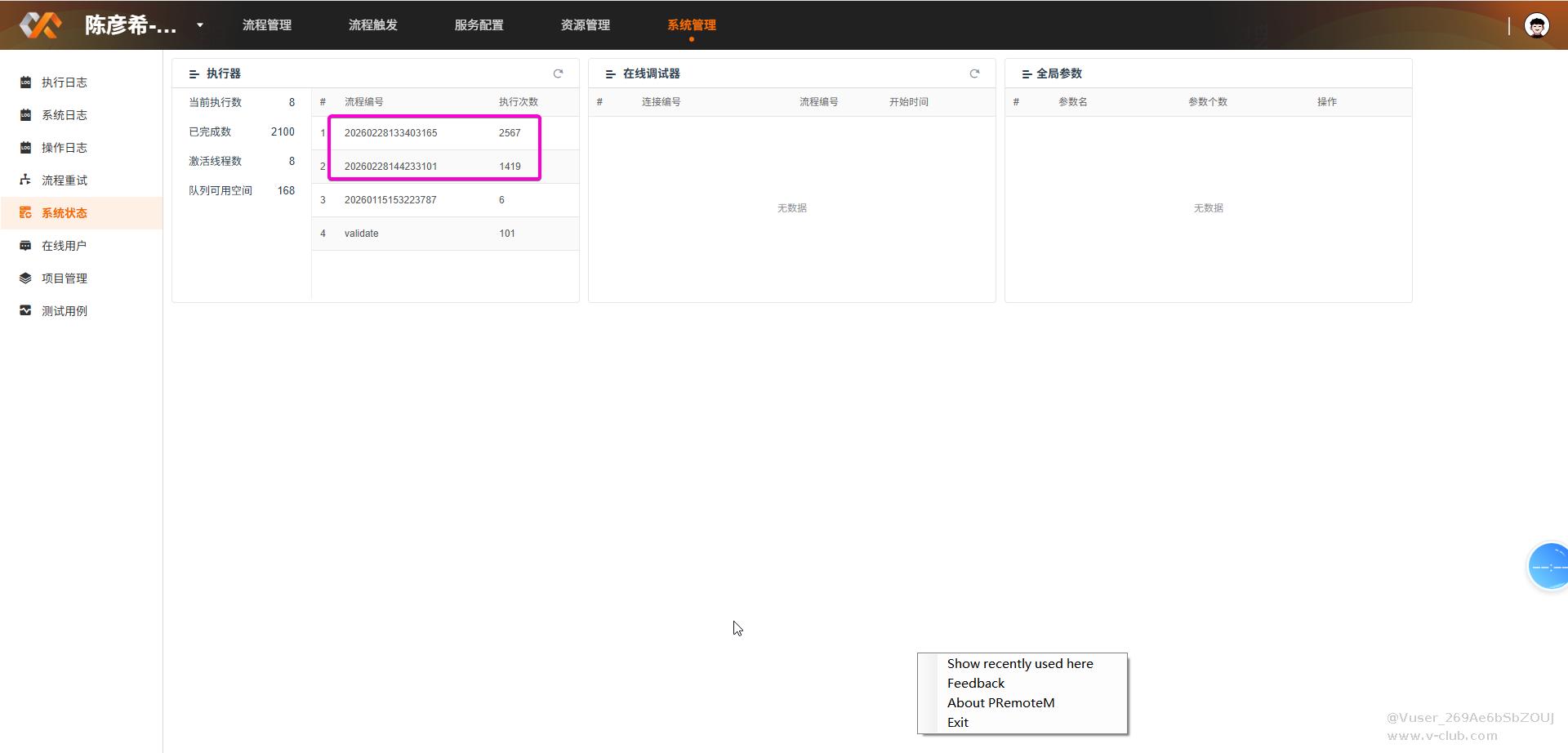
Task: Choose Exit from the context menu
Action: 958,723
